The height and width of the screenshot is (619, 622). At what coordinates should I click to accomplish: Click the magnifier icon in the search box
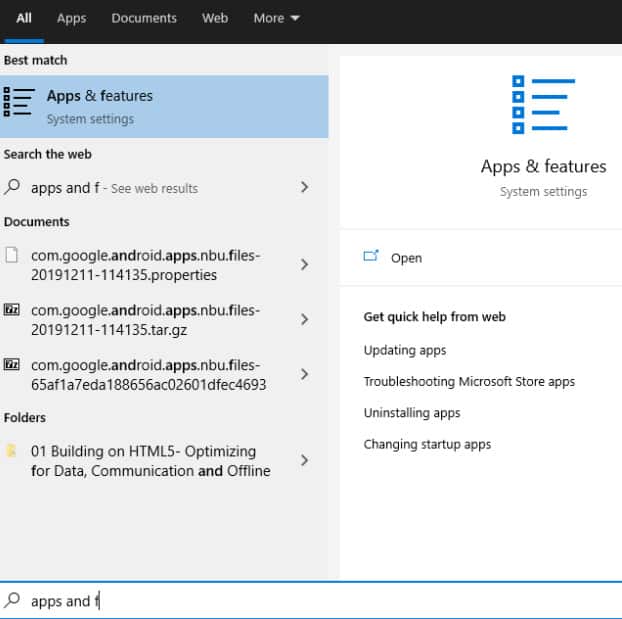click(13, 600)
